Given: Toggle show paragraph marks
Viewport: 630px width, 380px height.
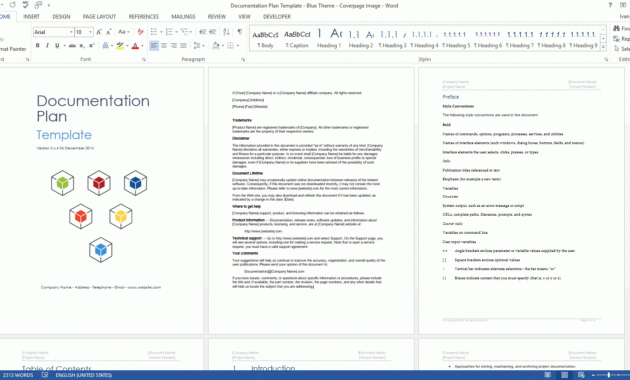Looking at the screenshot, I should [x=239, y=32].
